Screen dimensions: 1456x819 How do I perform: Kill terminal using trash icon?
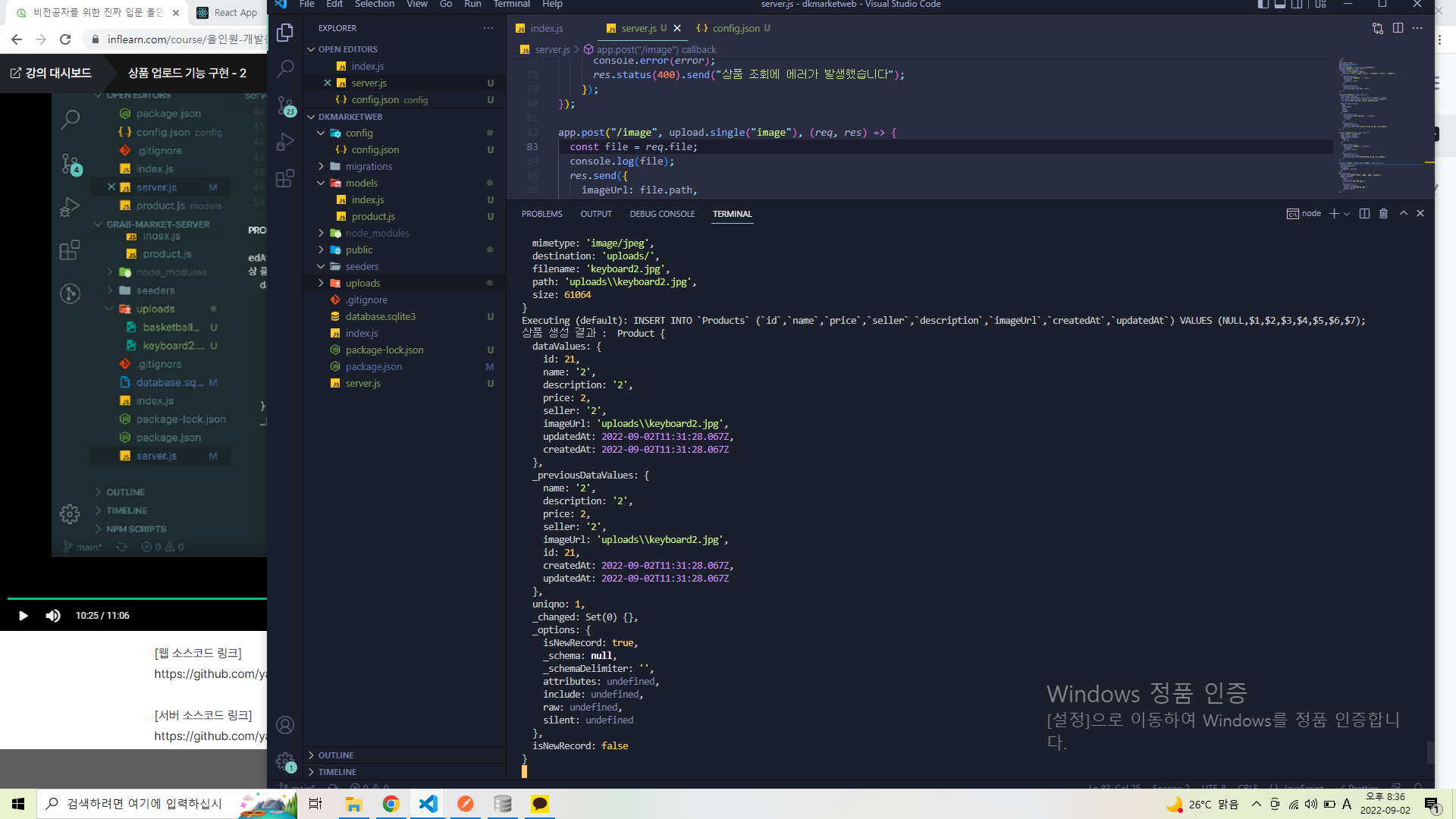1383,214
